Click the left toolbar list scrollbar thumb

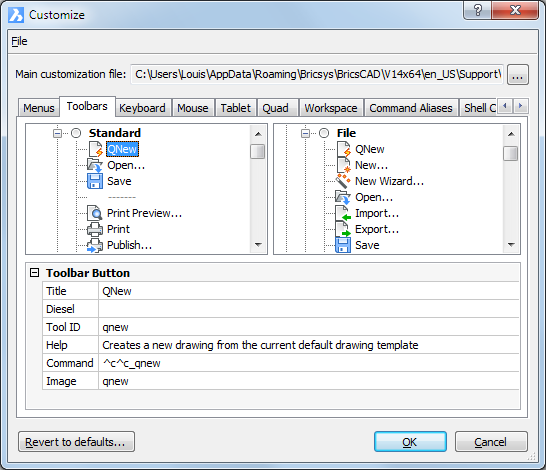[x=257, y=151]
